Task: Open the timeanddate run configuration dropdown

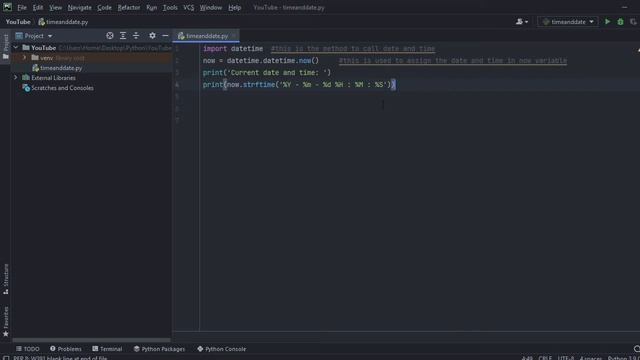Action: 568,22
